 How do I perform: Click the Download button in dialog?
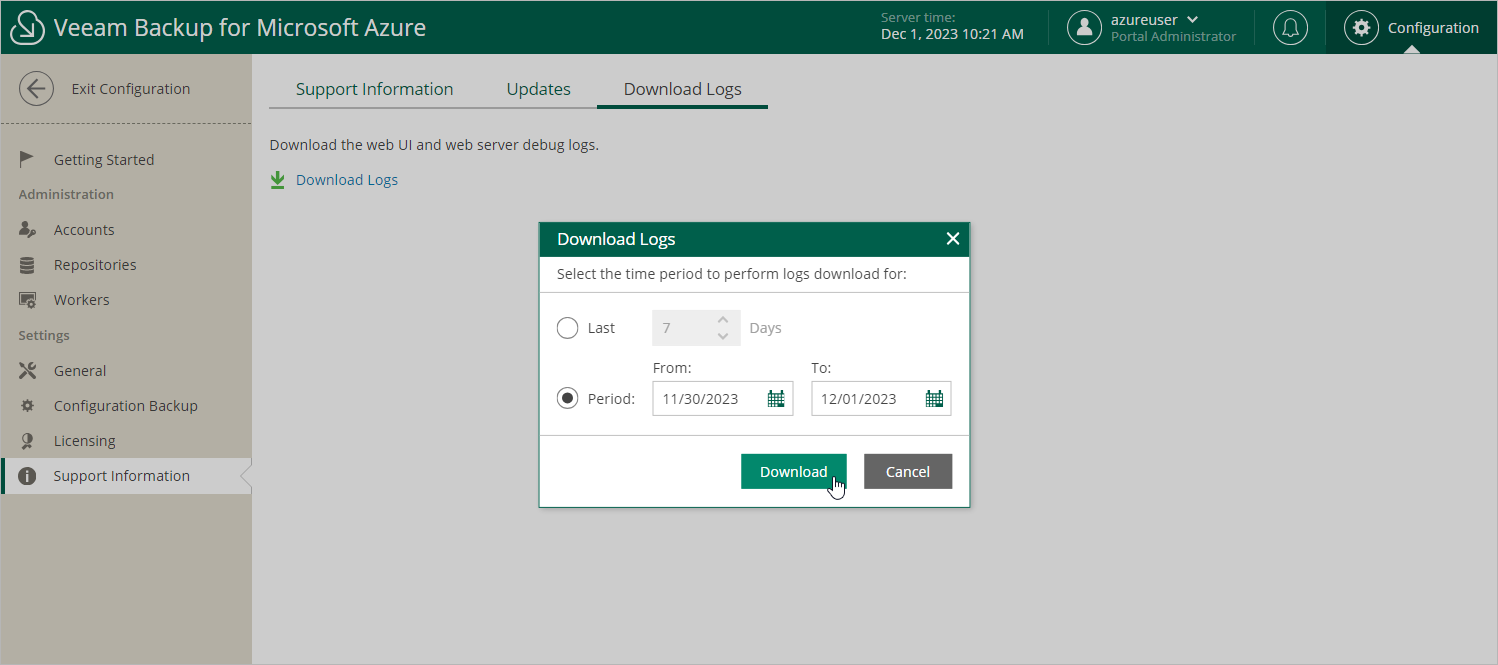click(x=794, y=471)
